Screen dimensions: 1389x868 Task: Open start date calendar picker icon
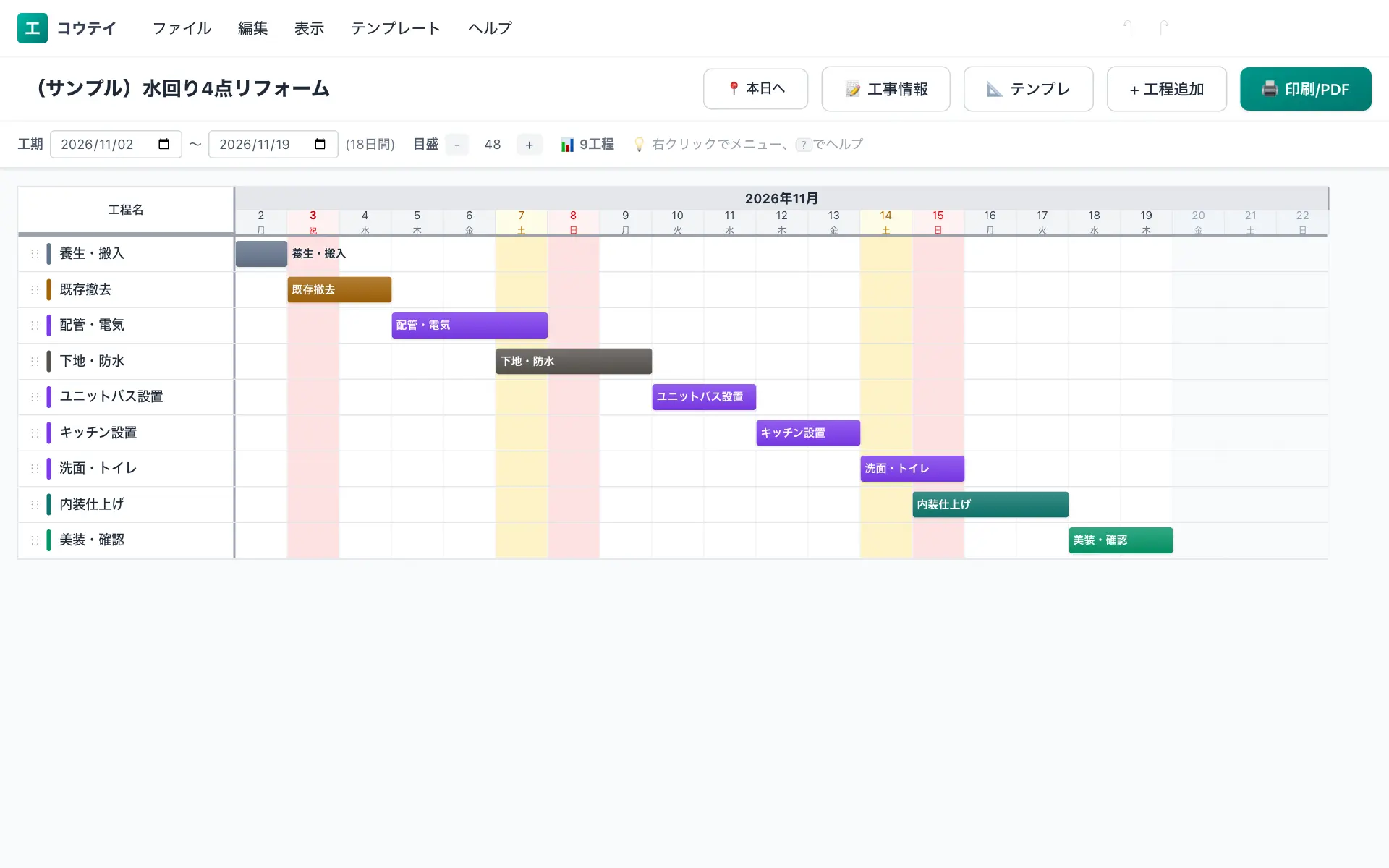coord(164,144)
